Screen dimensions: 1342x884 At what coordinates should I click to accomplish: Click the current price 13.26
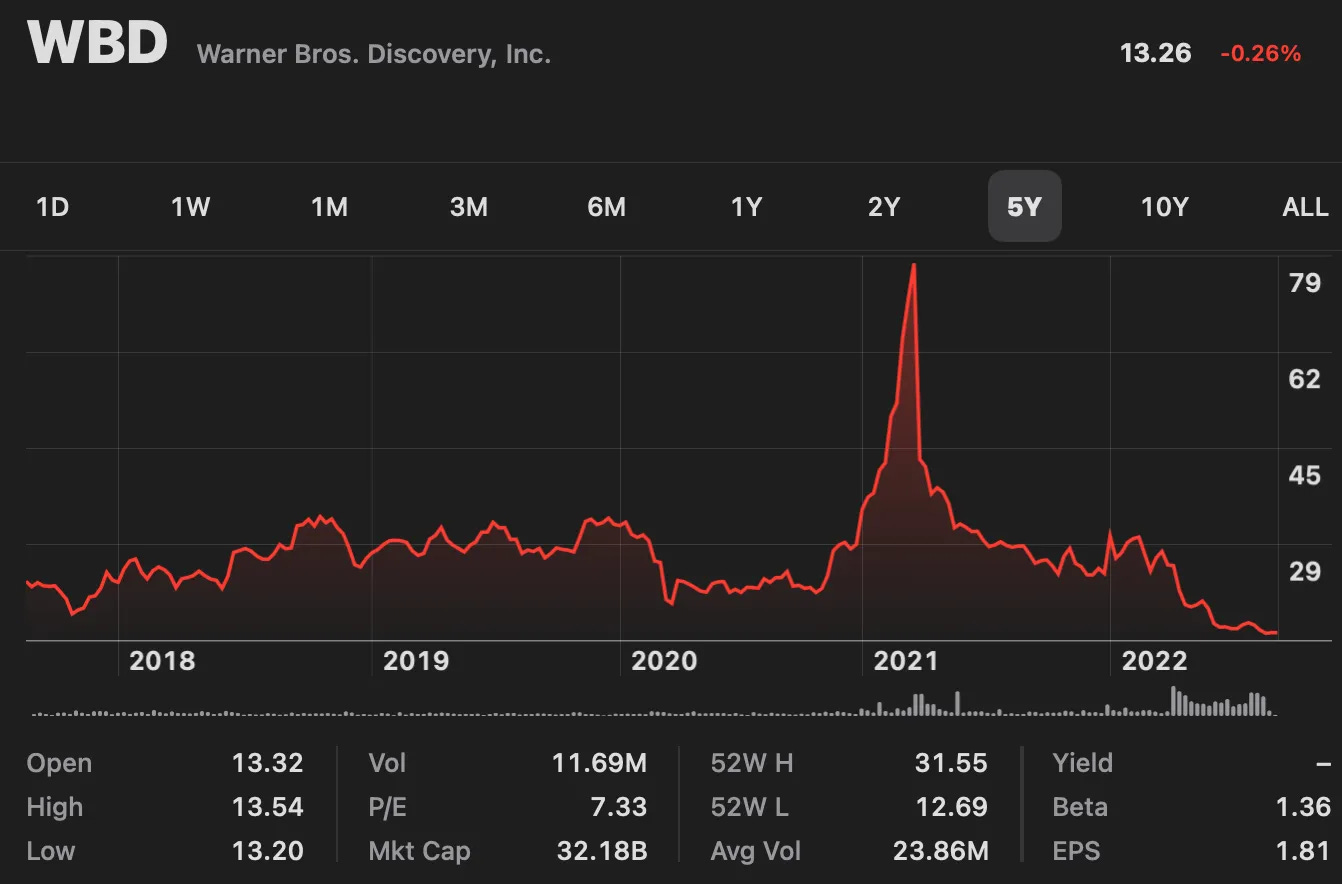tap(1155, 53)
